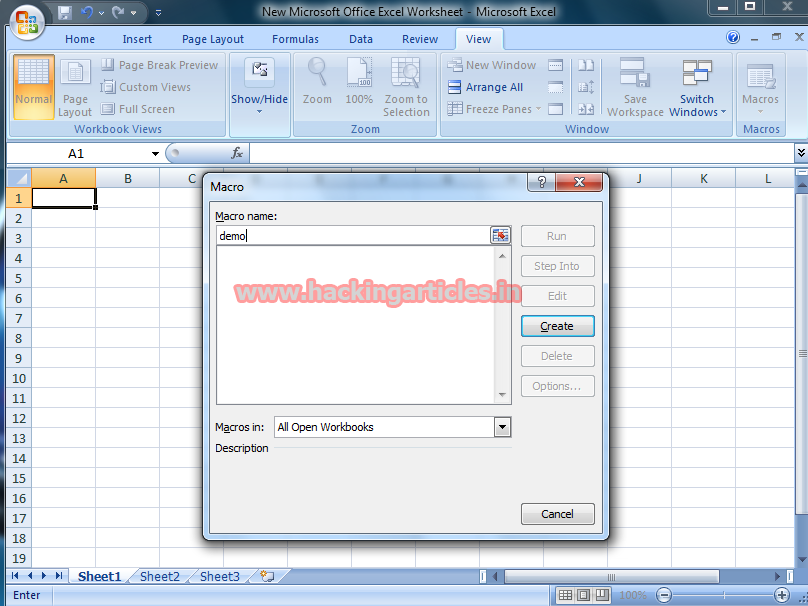The width and height of the screenshot is (808, 606).
Task: Click the Create button in Macro dialog
Action: tap(558, 326)
